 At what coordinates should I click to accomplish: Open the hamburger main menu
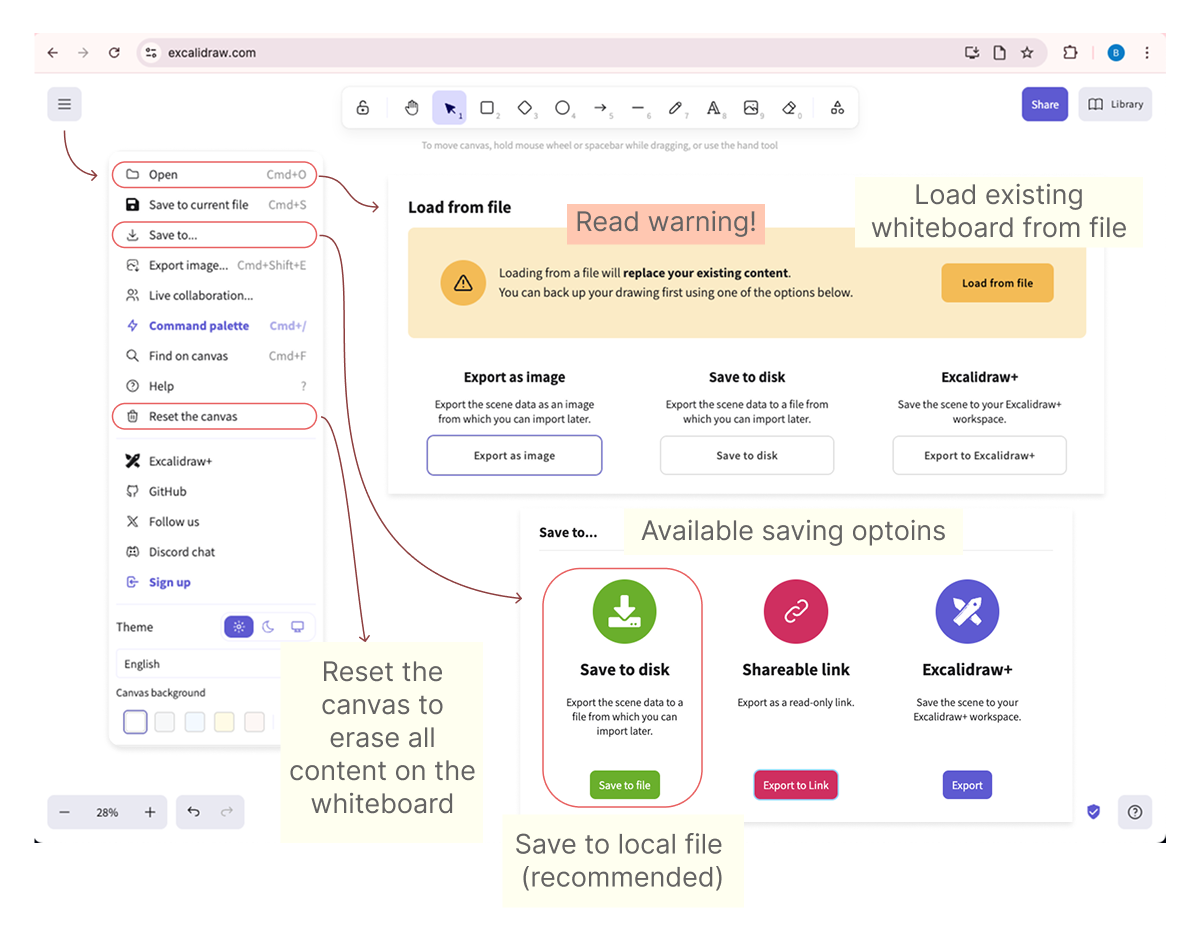click(x=64, y=104)
